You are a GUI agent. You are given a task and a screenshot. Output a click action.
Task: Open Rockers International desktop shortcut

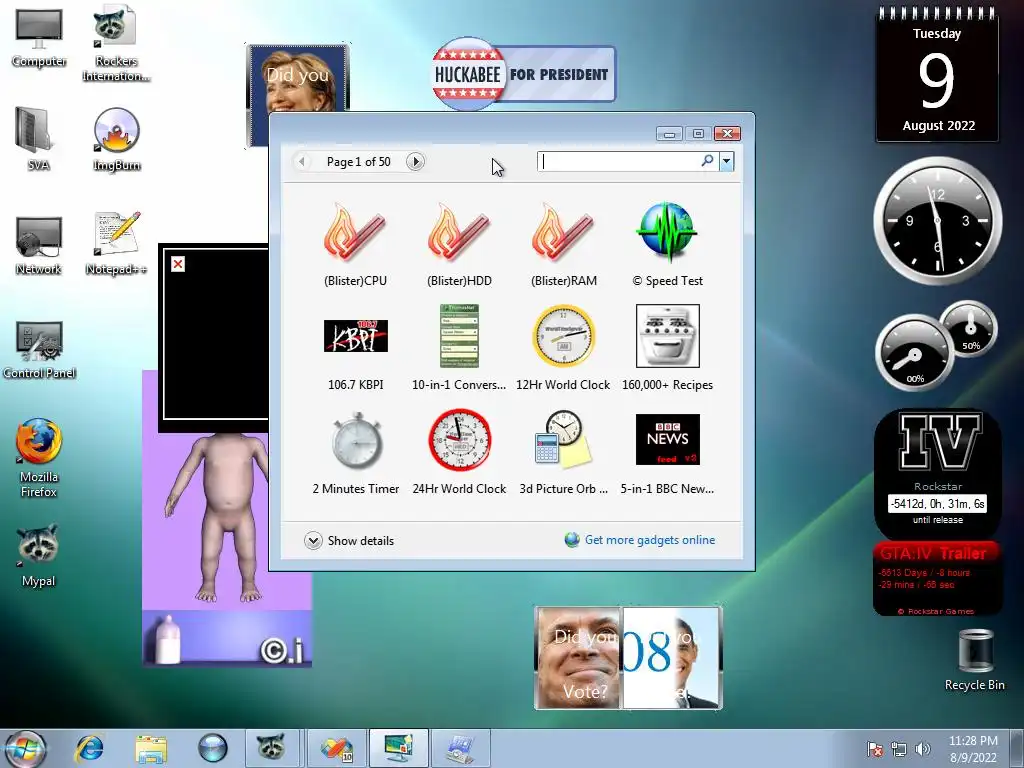point(116,44)
